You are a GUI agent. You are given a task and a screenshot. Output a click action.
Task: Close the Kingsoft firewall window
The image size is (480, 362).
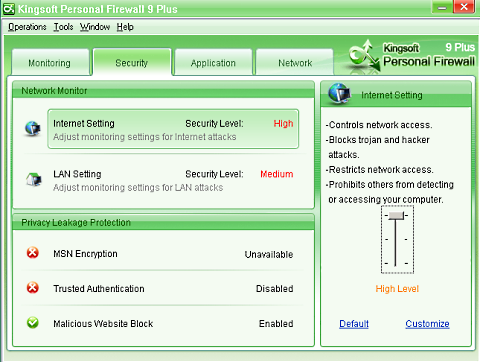click(464, 7)
